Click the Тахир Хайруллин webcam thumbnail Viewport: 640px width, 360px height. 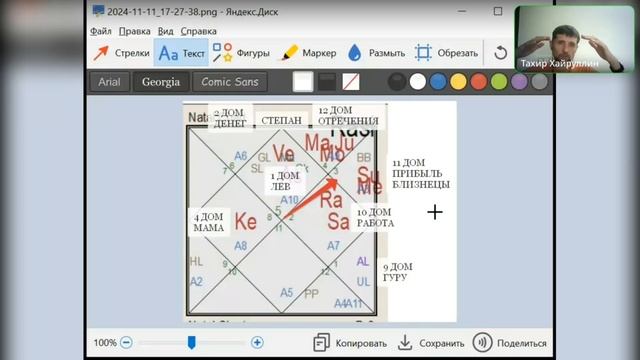(x=575, y=39)
